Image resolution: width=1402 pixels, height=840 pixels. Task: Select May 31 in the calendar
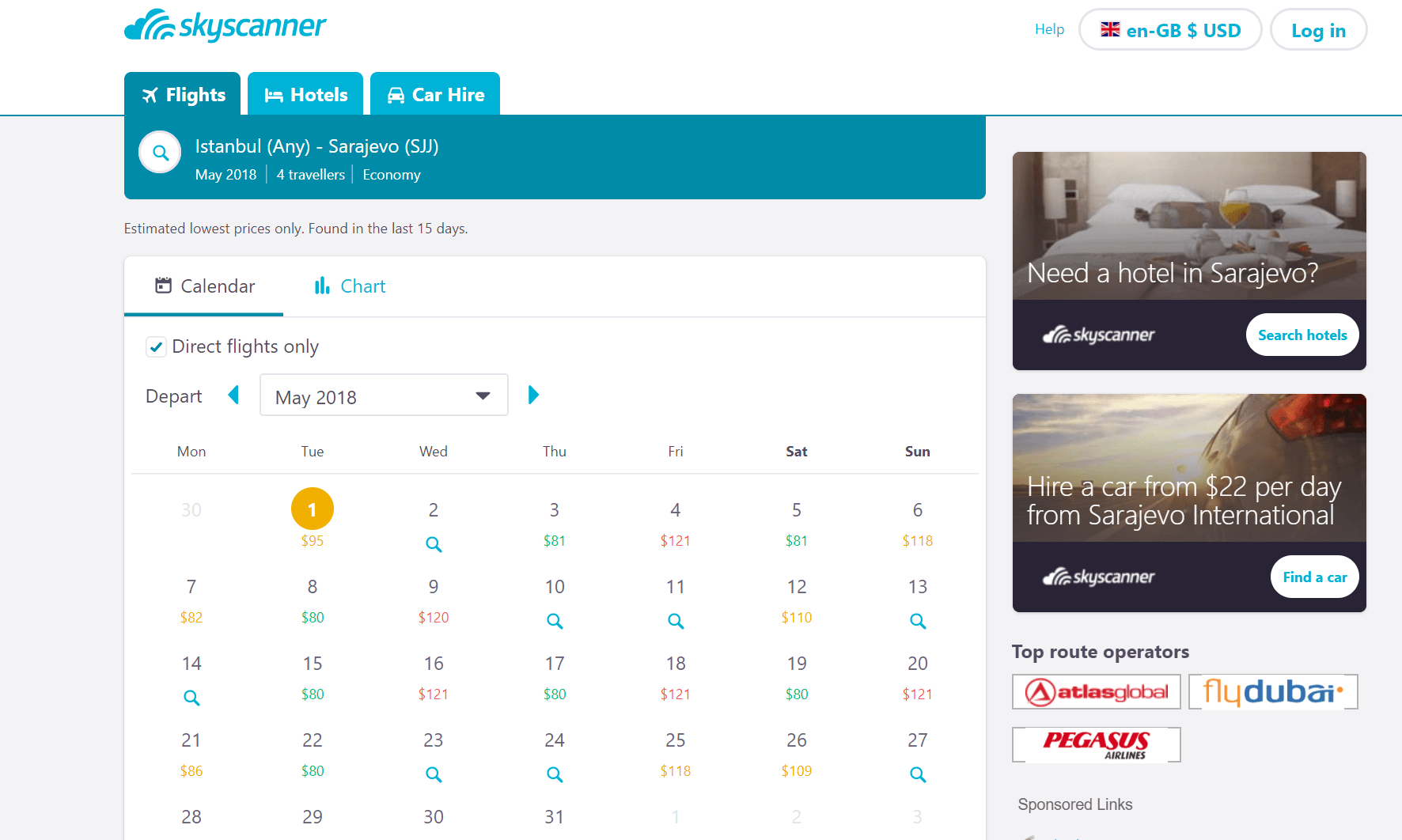click(x=555, y=817)
